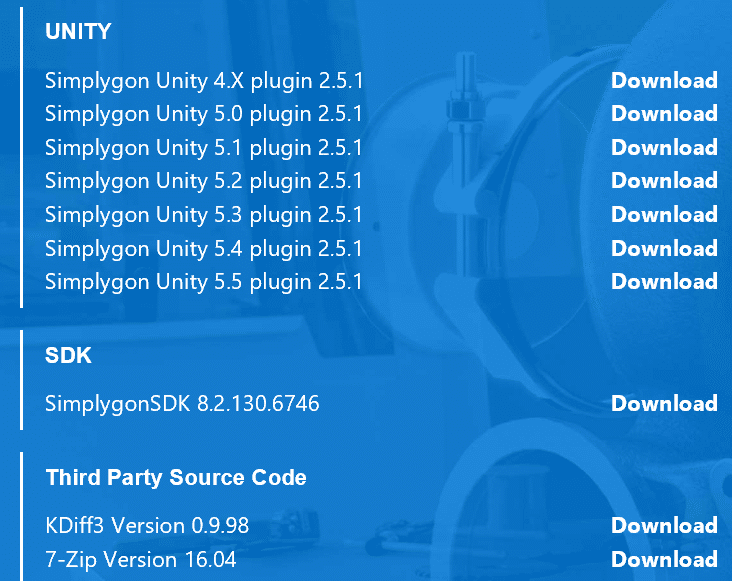The height and width of the screenshot is (581, 732).
Task: Download Simplygon Unity 5.0 plugin
Action: click(x=664, y=113)
